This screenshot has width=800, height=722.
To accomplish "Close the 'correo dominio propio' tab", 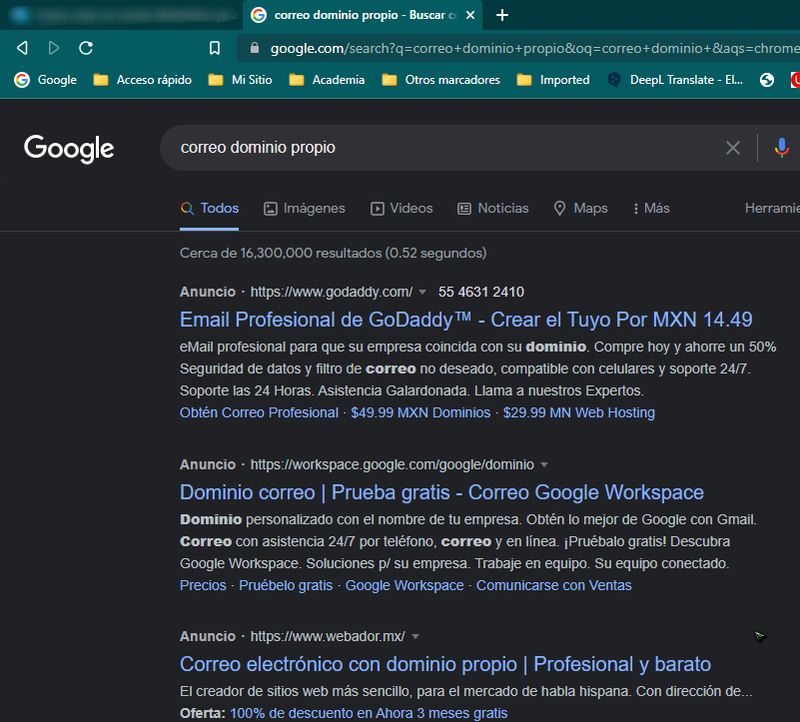I will pos(470,15).
